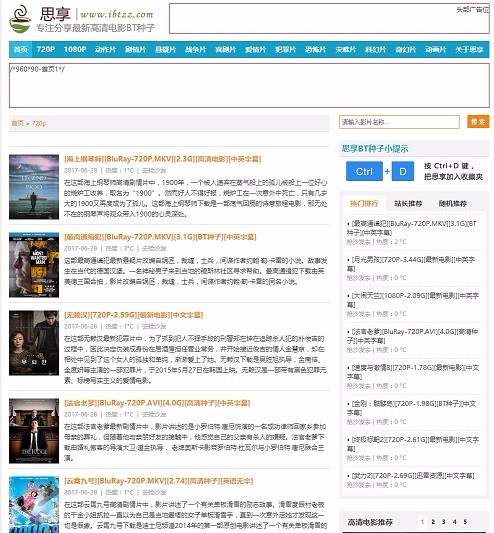This screenshot has width=494, height=533.
Task: Click 去抢沙发 under 海上钢琴师 entry
Action: [154, 170]
